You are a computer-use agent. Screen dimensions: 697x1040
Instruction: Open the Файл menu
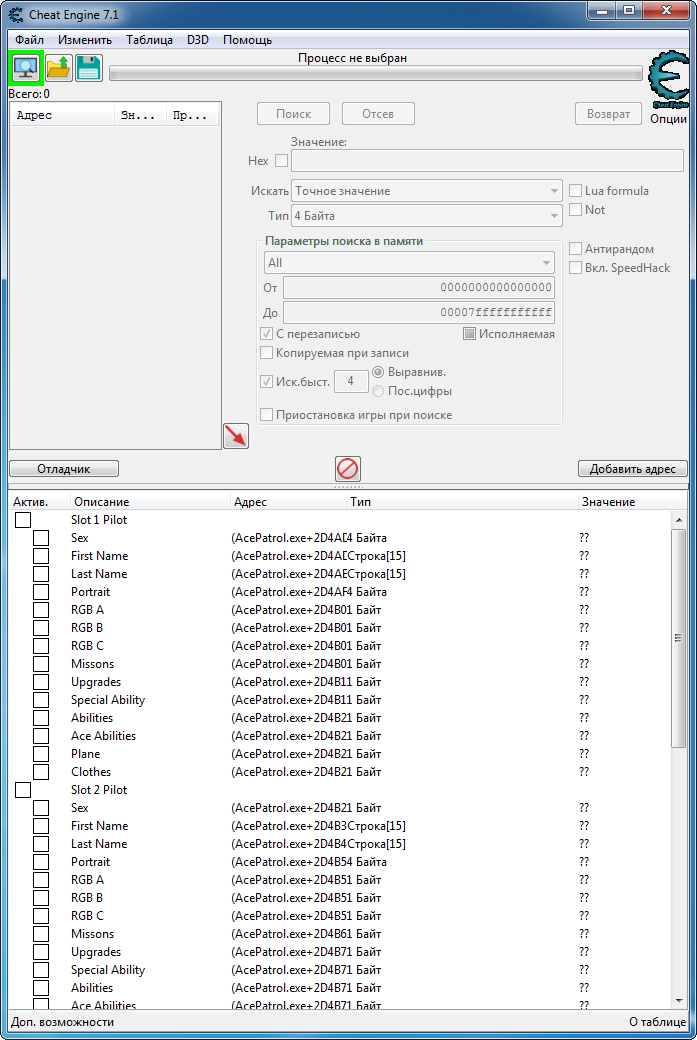[x=29, y=40]
